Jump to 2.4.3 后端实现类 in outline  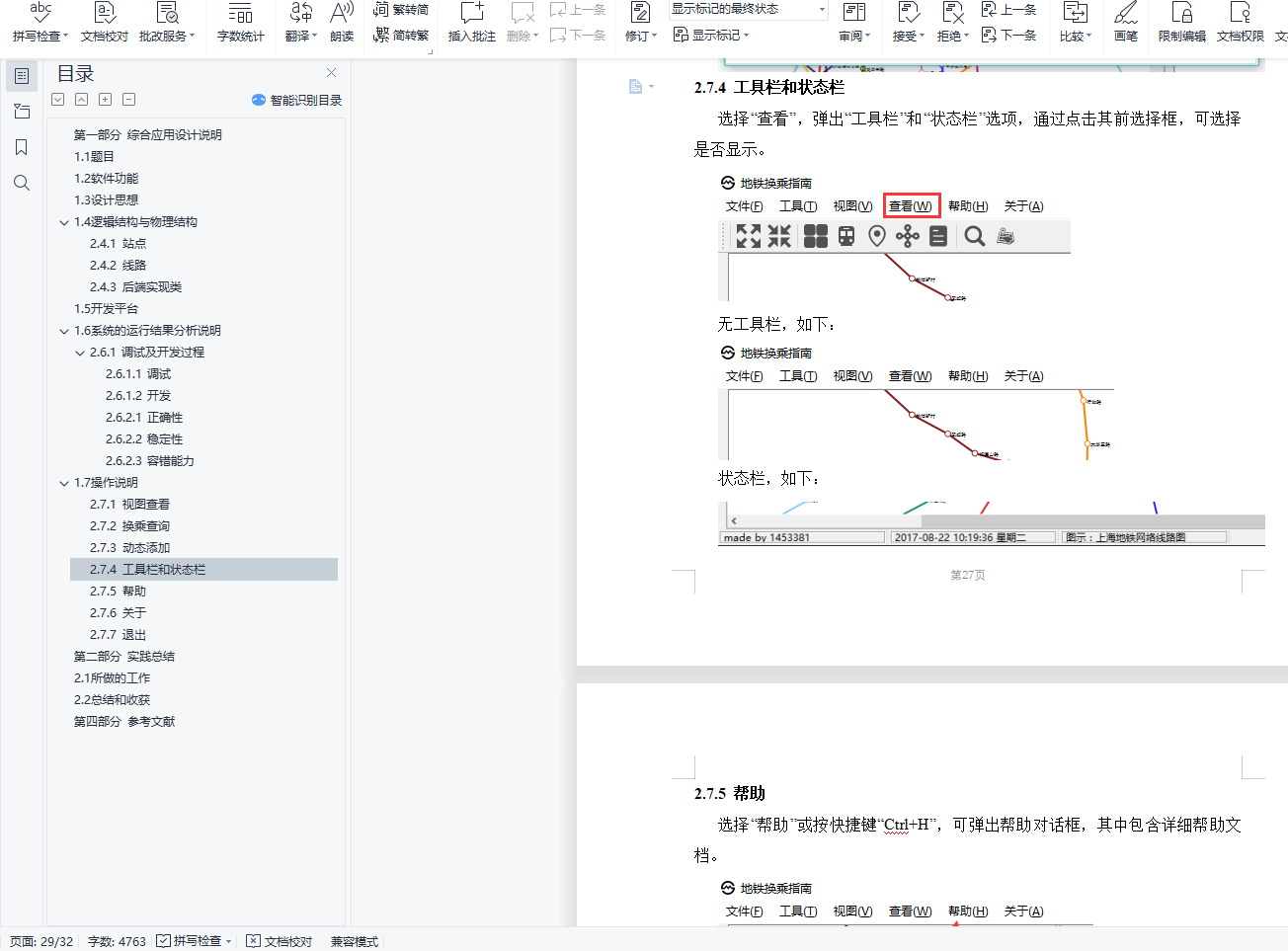coord(135,287)
